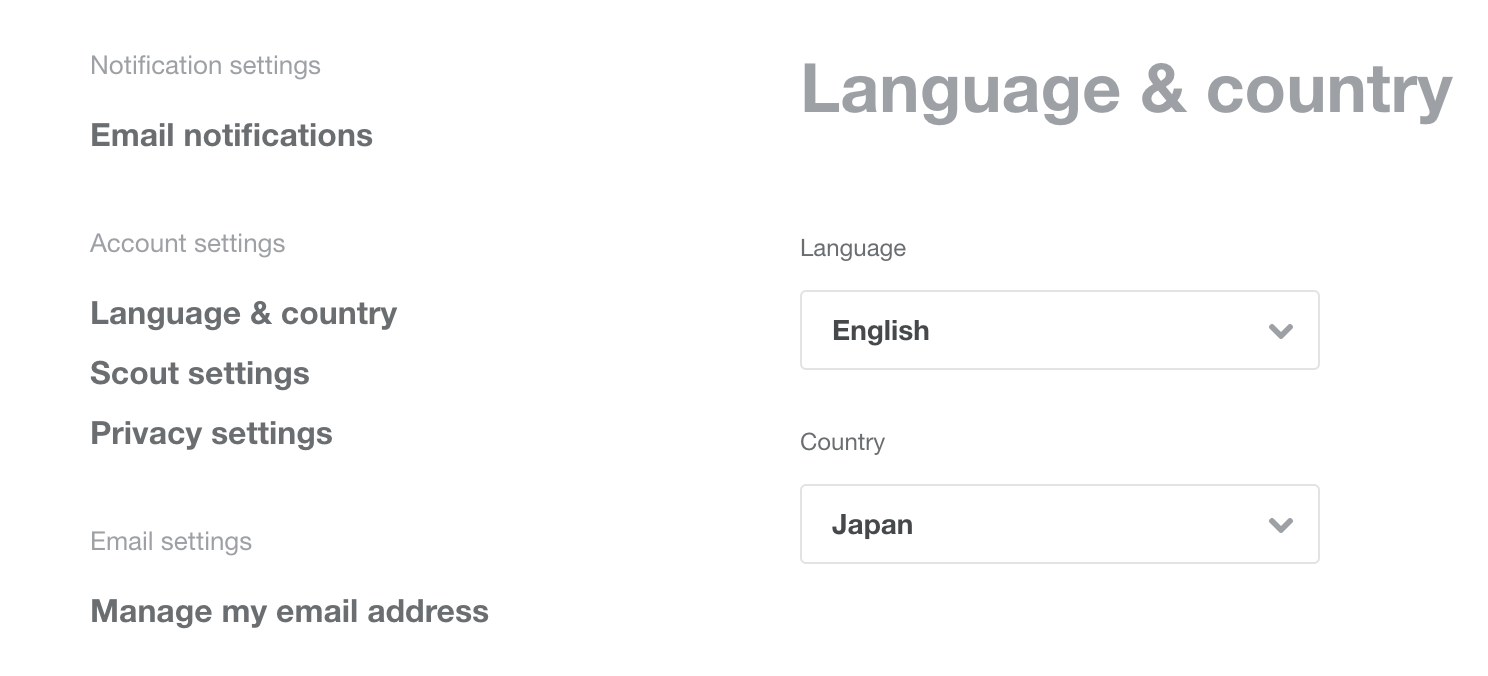Viewport: 1488px width, 676px height.
Task: Click the Country field label
Action: 842,442
